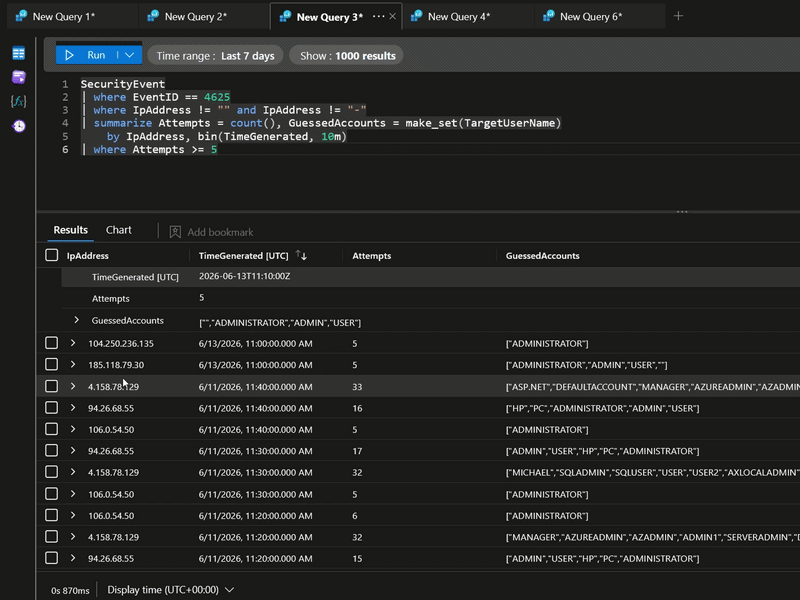Toggle the select-all checkbox in header

52,255
